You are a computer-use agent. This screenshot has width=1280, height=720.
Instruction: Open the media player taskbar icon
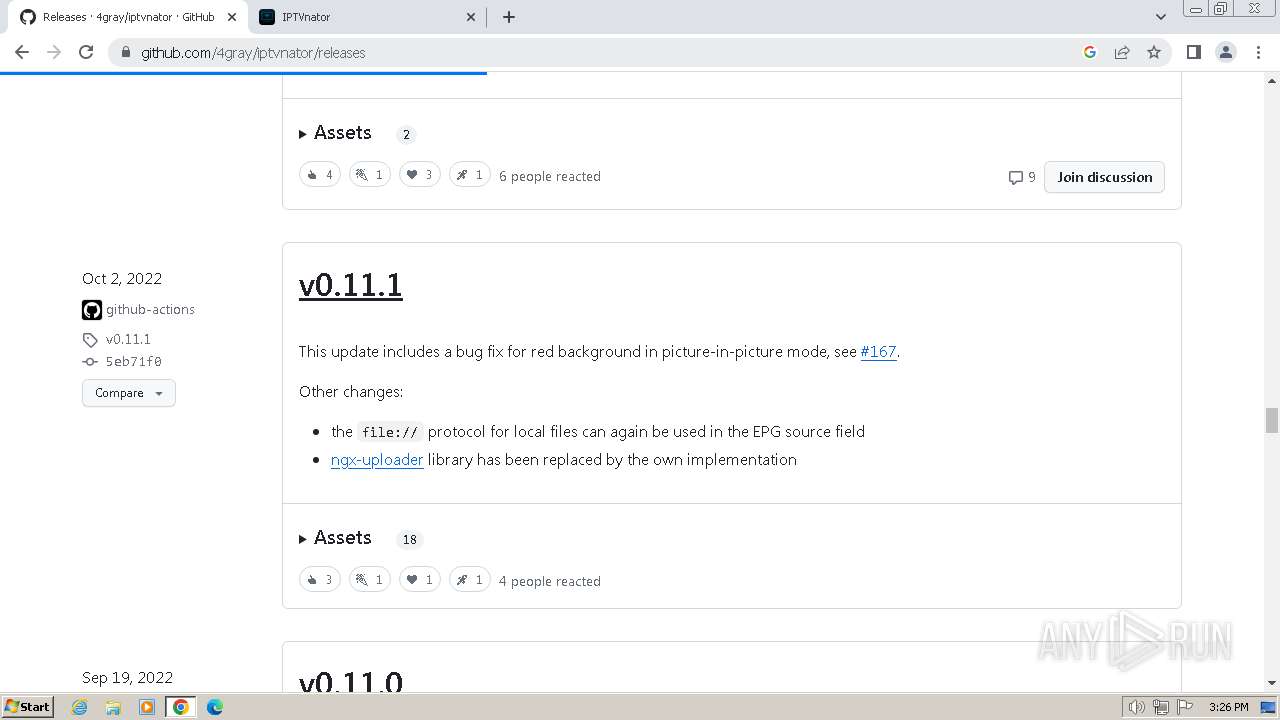point(147,707)
